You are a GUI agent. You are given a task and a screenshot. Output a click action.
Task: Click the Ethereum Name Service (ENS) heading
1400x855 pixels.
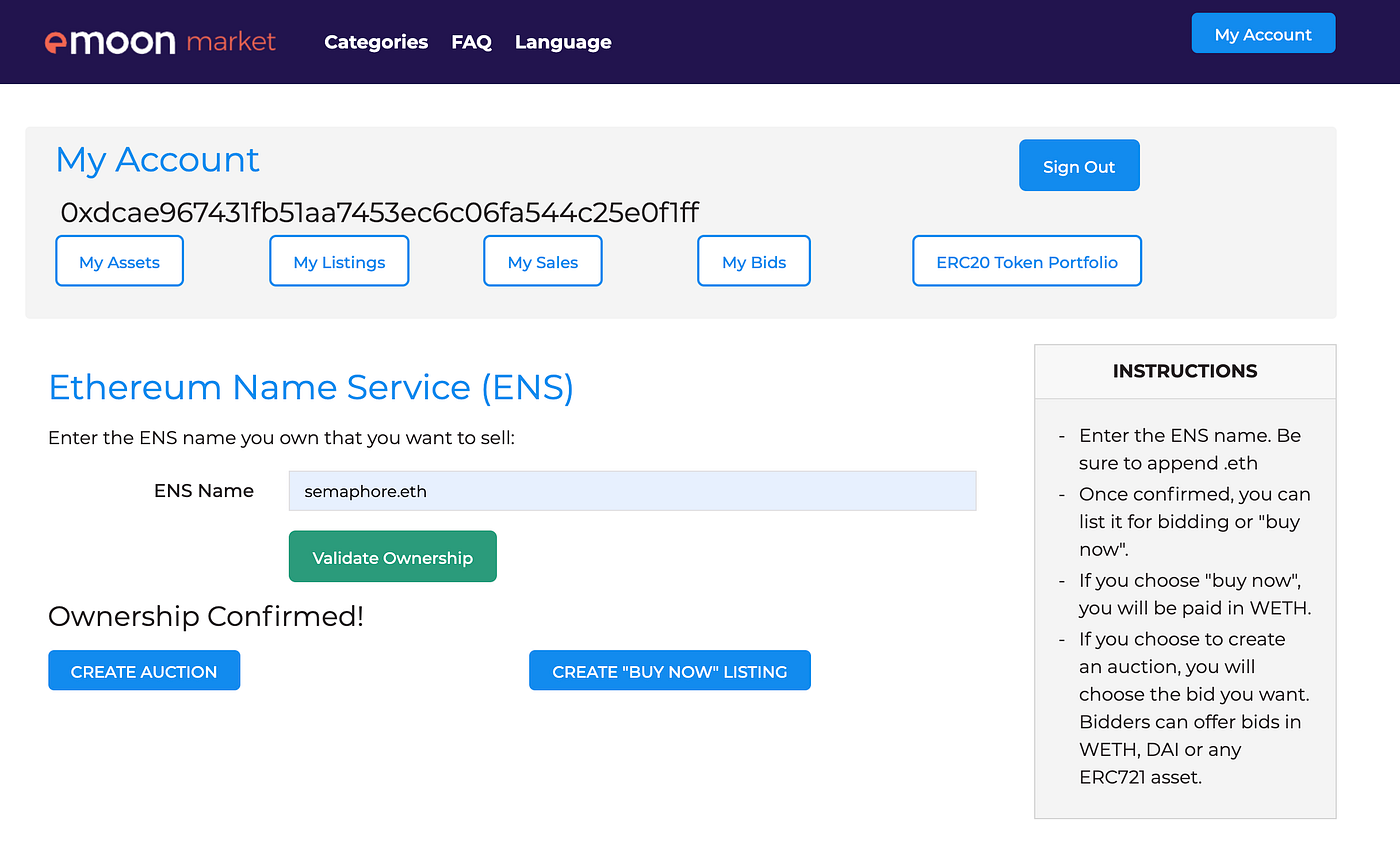tap(311, 387)
